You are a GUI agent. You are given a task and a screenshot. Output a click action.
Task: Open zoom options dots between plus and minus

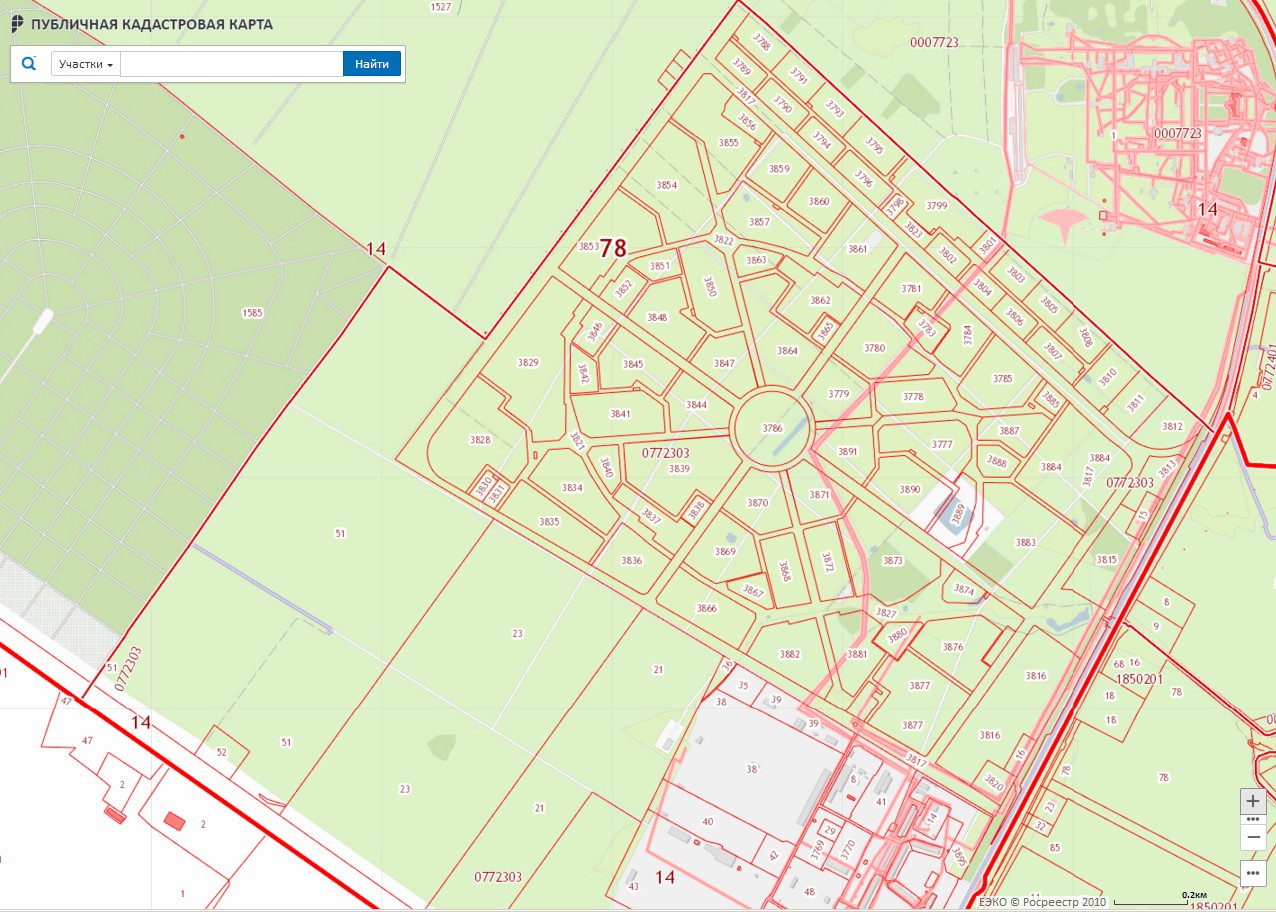tap(1253, 819)
